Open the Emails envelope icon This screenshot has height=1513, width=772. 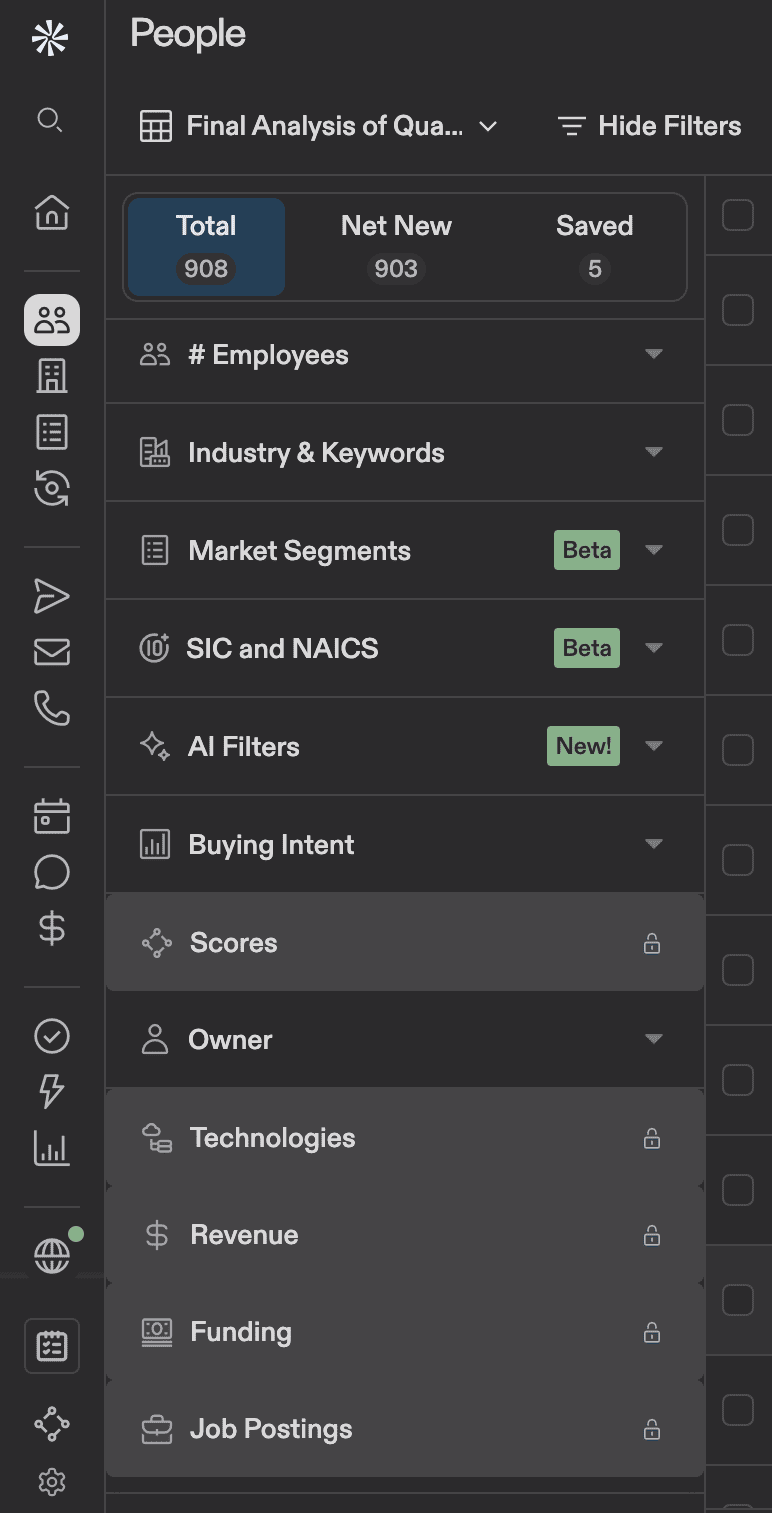[52, 653]
